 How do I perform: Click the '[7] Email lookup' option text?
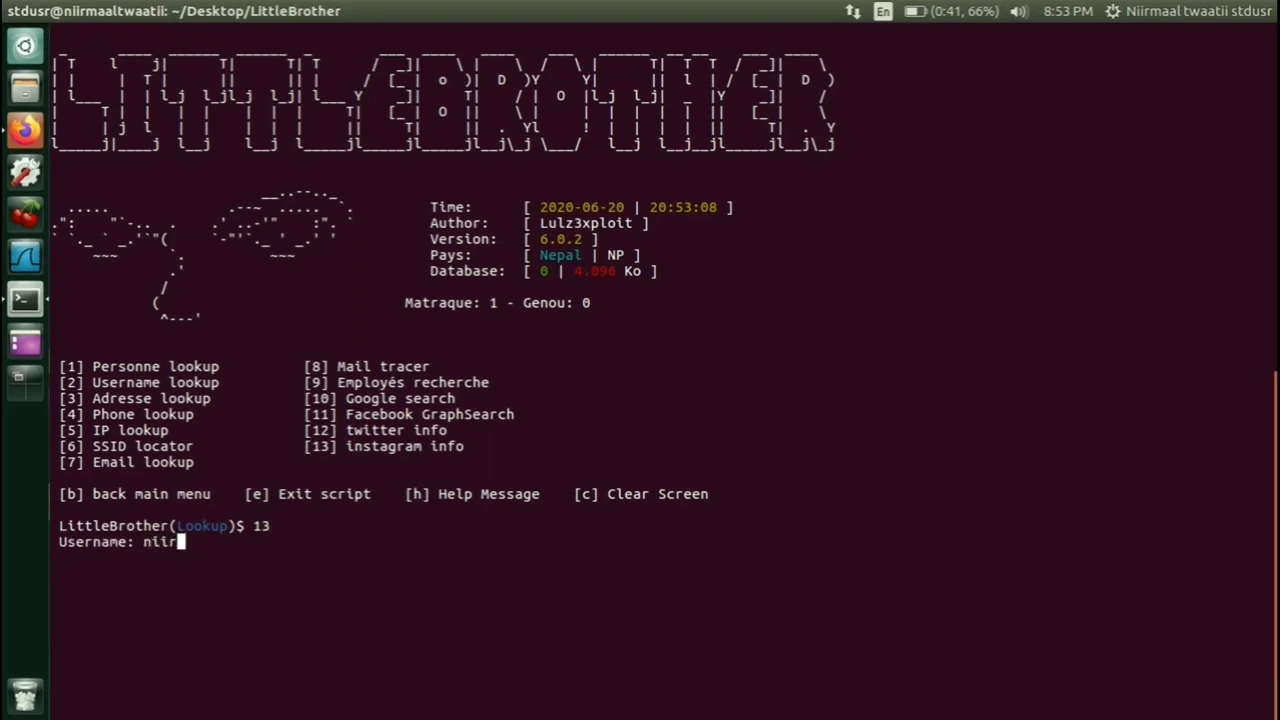pyautogui.click(x=126, y=463)
